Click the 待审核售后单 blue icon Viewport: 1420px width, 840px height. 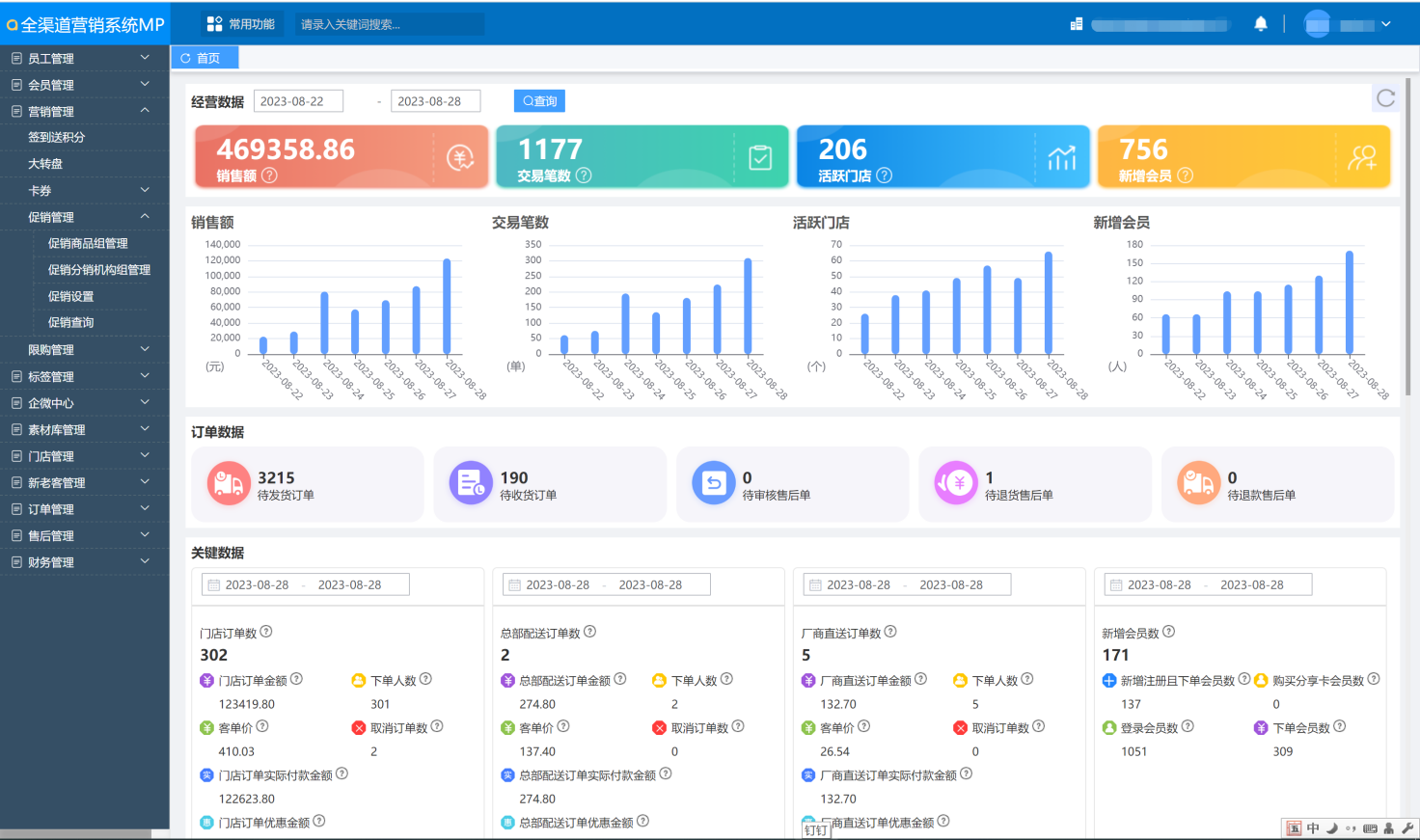coord(714,484)
